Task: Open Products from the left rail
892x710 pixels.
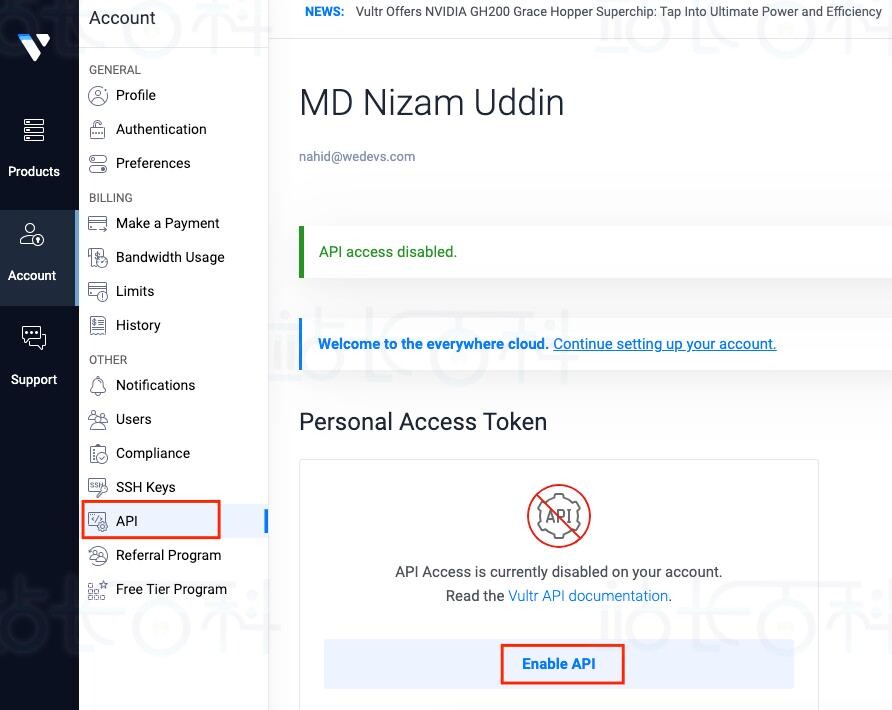Action: click(34, 146)
